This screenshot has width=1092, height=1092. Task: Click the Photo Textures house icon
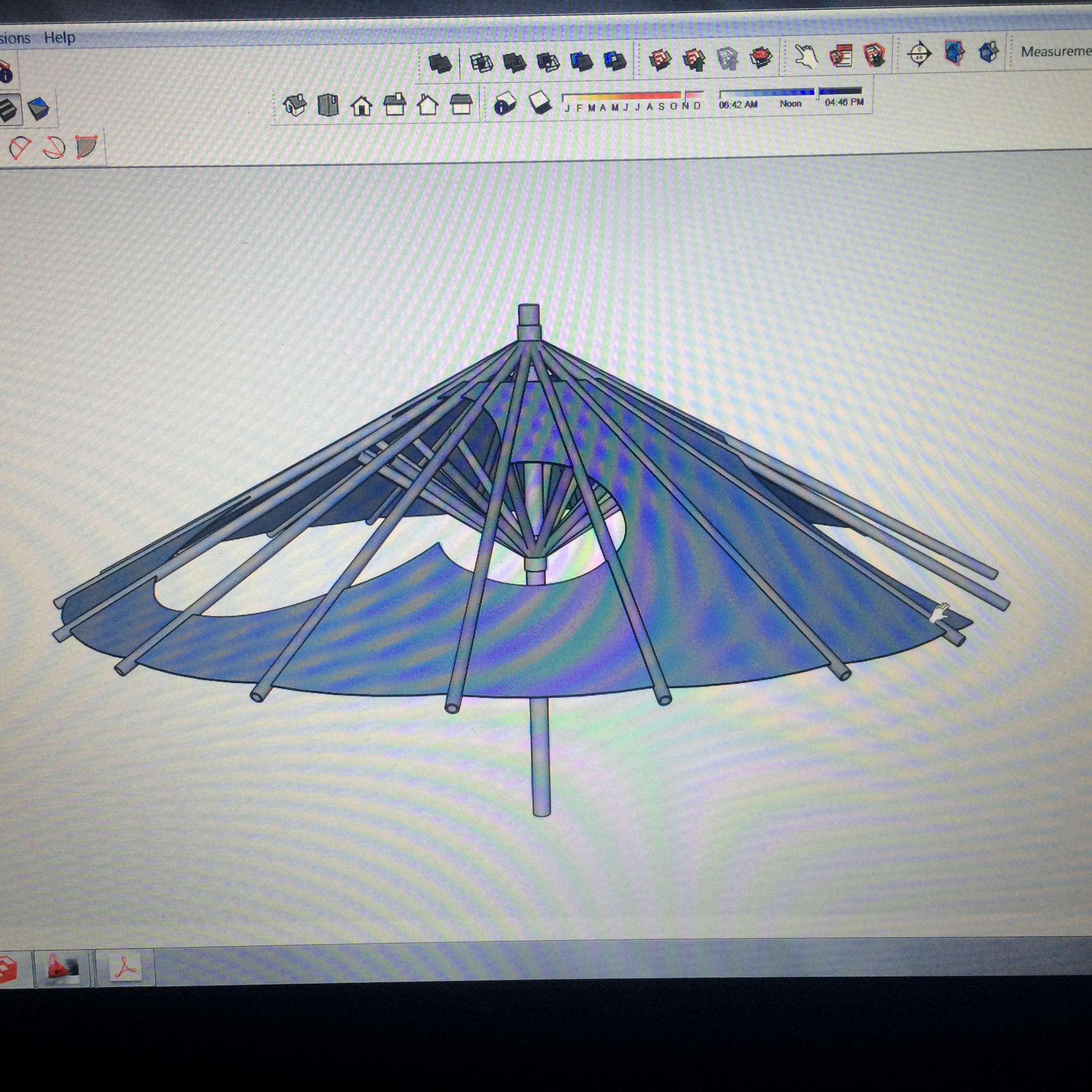coord(988,53)
